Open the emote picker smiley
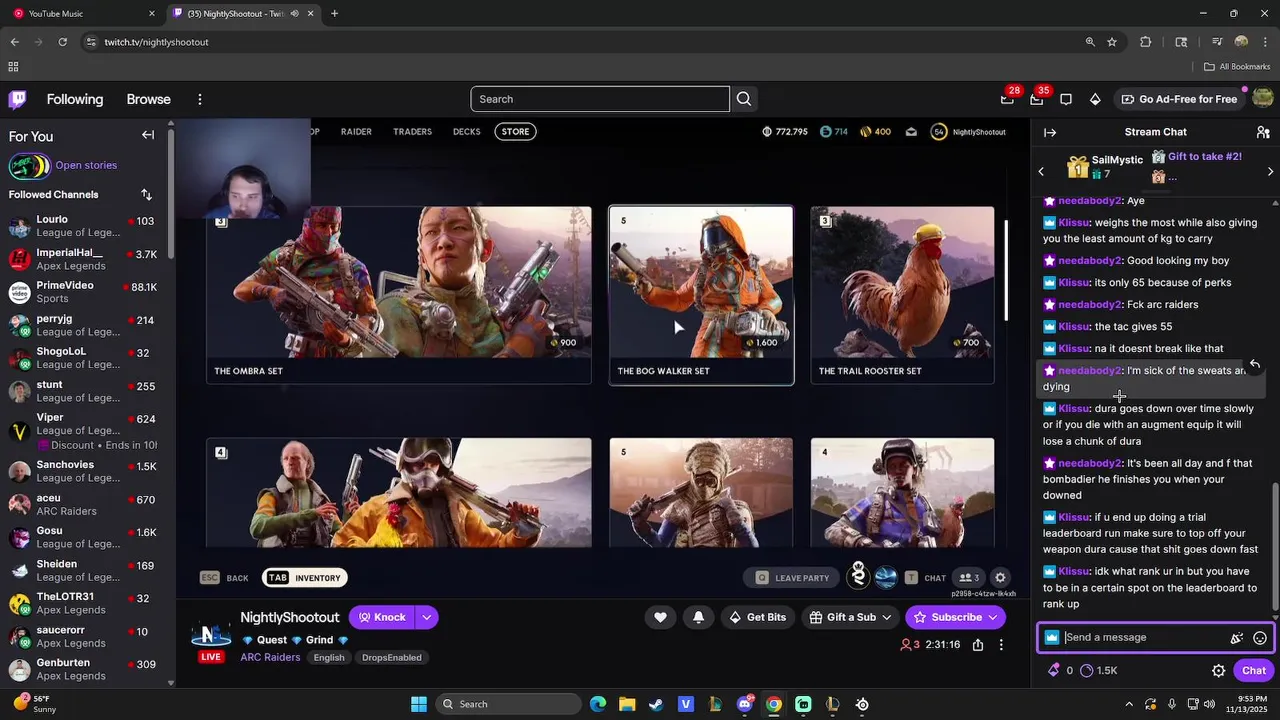The height and width of the screenshot is (720, 1280). (x=1260, y=638)
